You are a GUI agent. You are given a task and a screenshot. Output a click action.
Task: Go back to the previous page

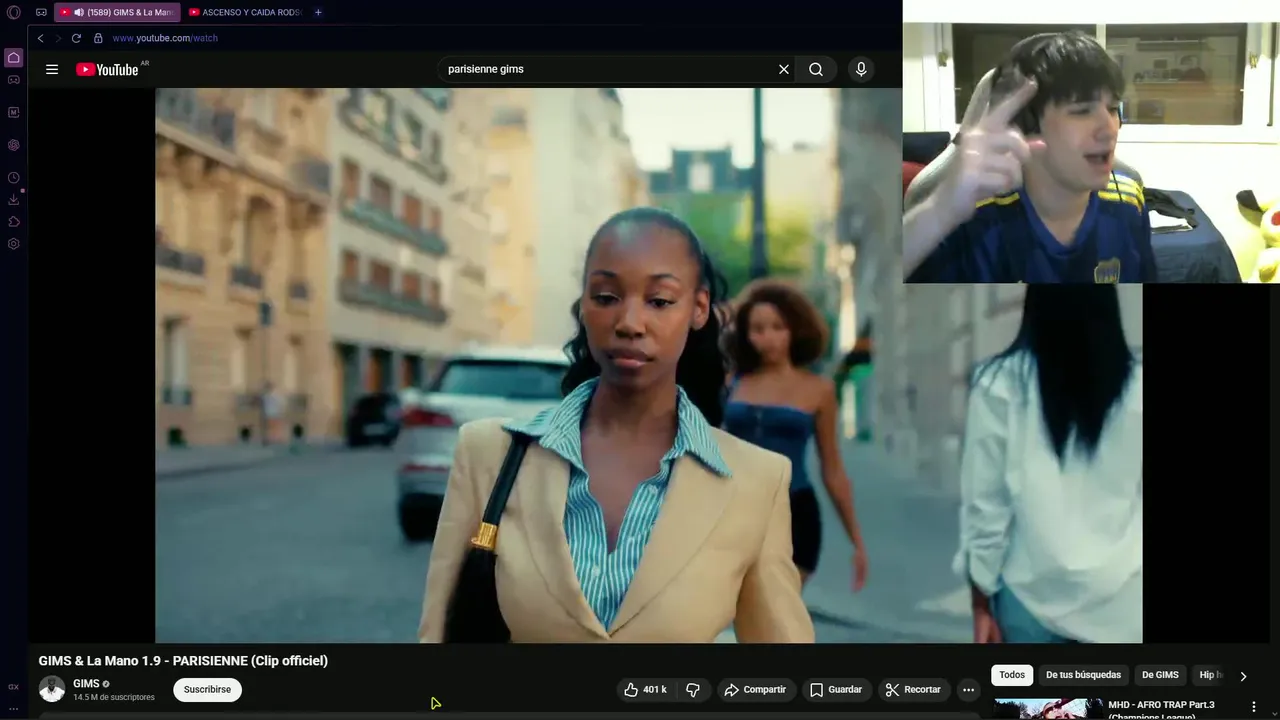40,38
